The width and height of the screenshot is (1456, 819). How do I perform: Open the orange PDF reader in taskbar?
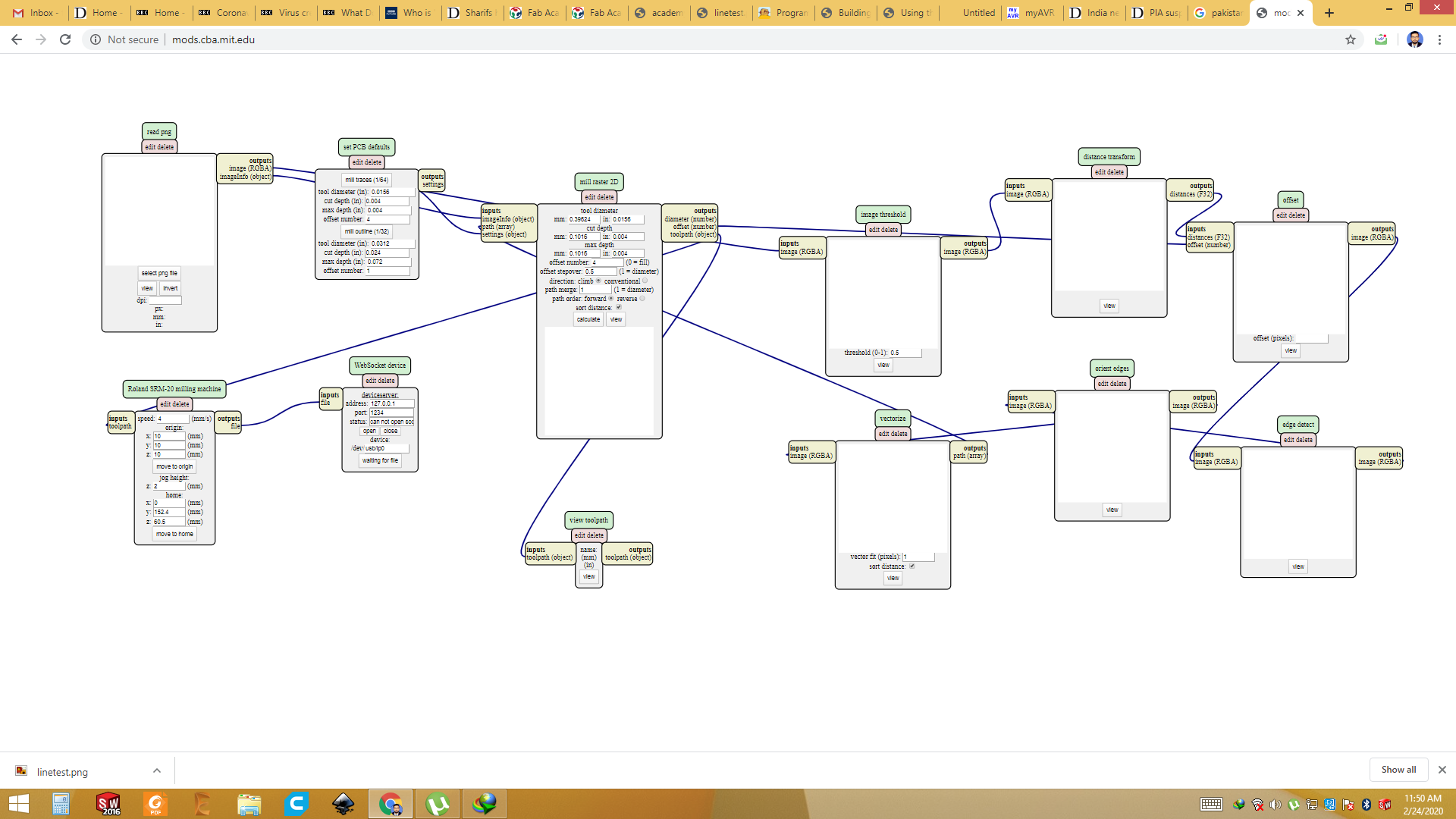(x=155, y=804)
